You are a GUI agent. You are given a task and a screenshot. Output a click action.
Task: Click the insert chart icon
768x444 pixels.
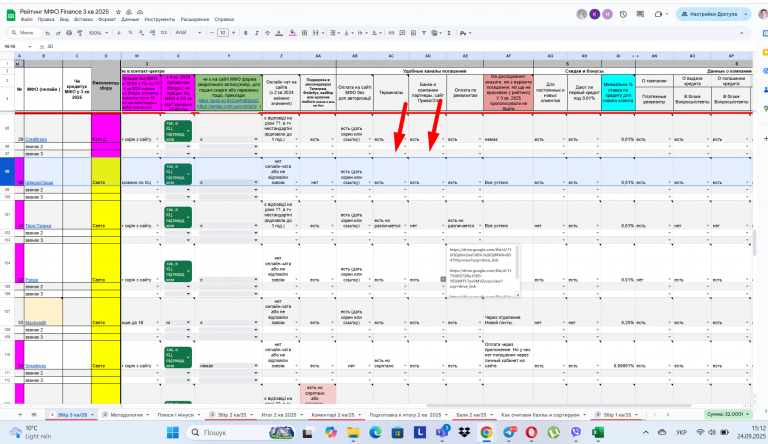pos(413,33)
